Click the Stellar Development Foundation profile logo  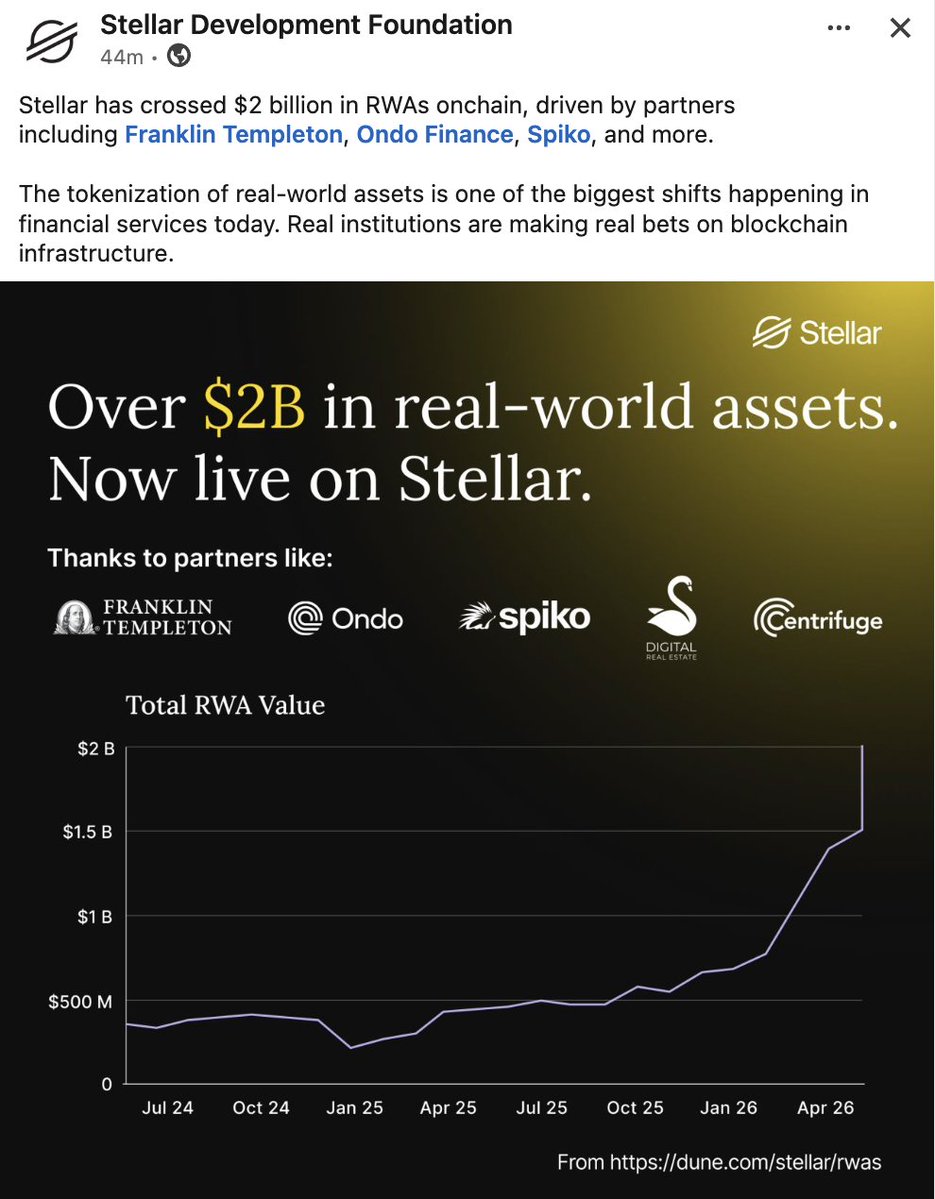point(52,41)
